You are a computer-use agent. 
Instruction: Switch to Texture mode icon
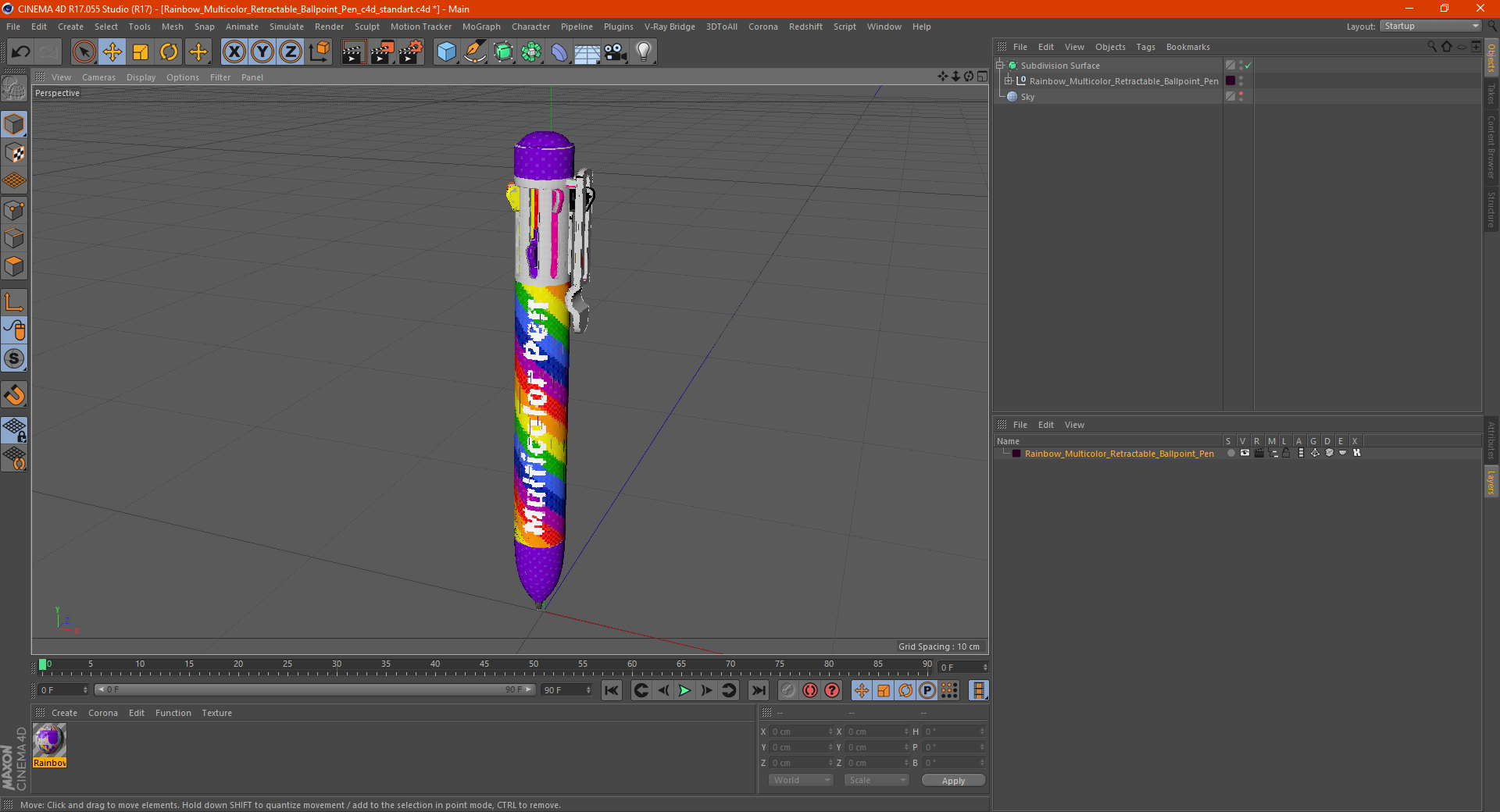14,153
